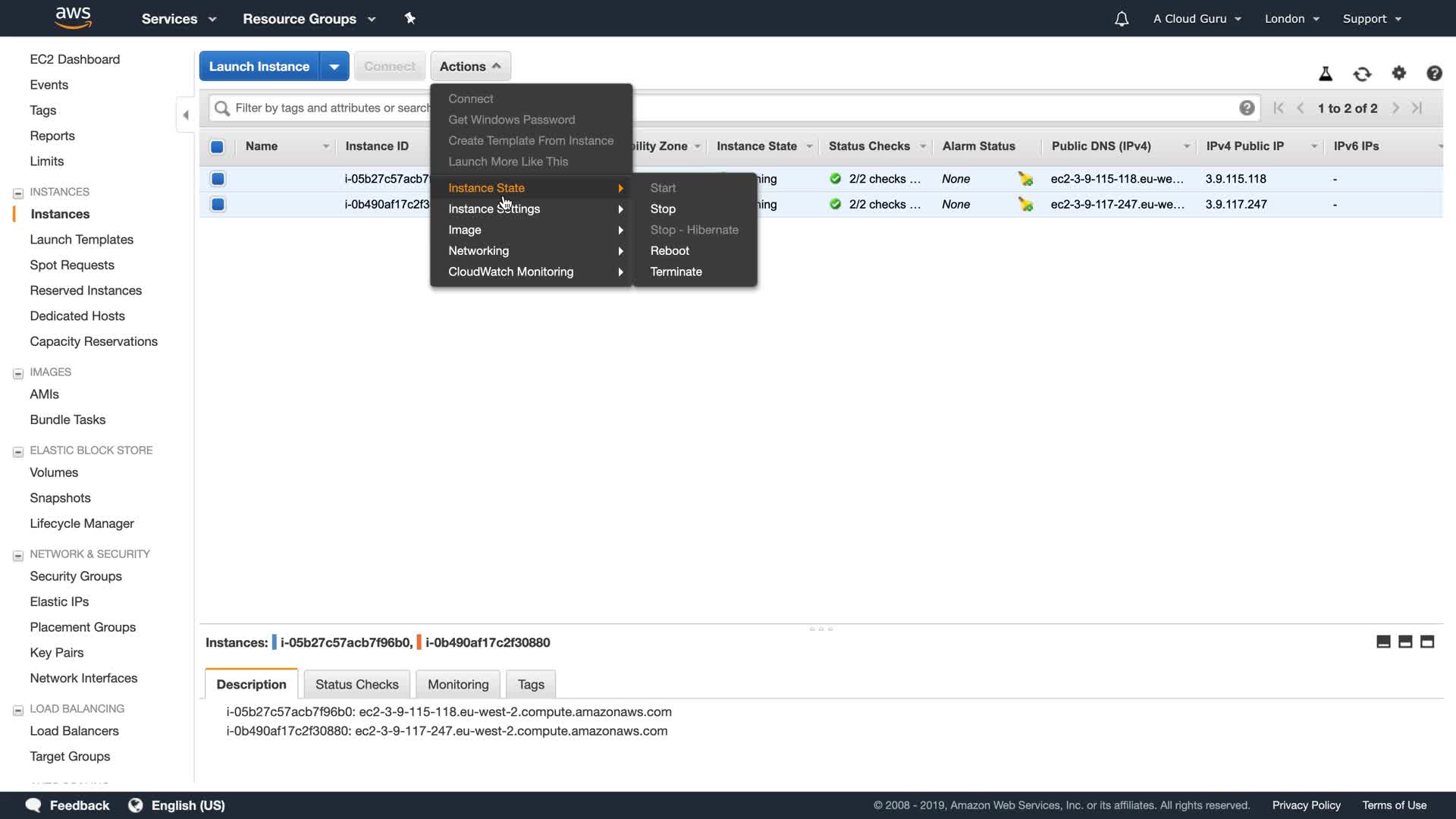Open the London region dropdown
The height and width of the screenshot is (819, 1456).
[1291, 19]
